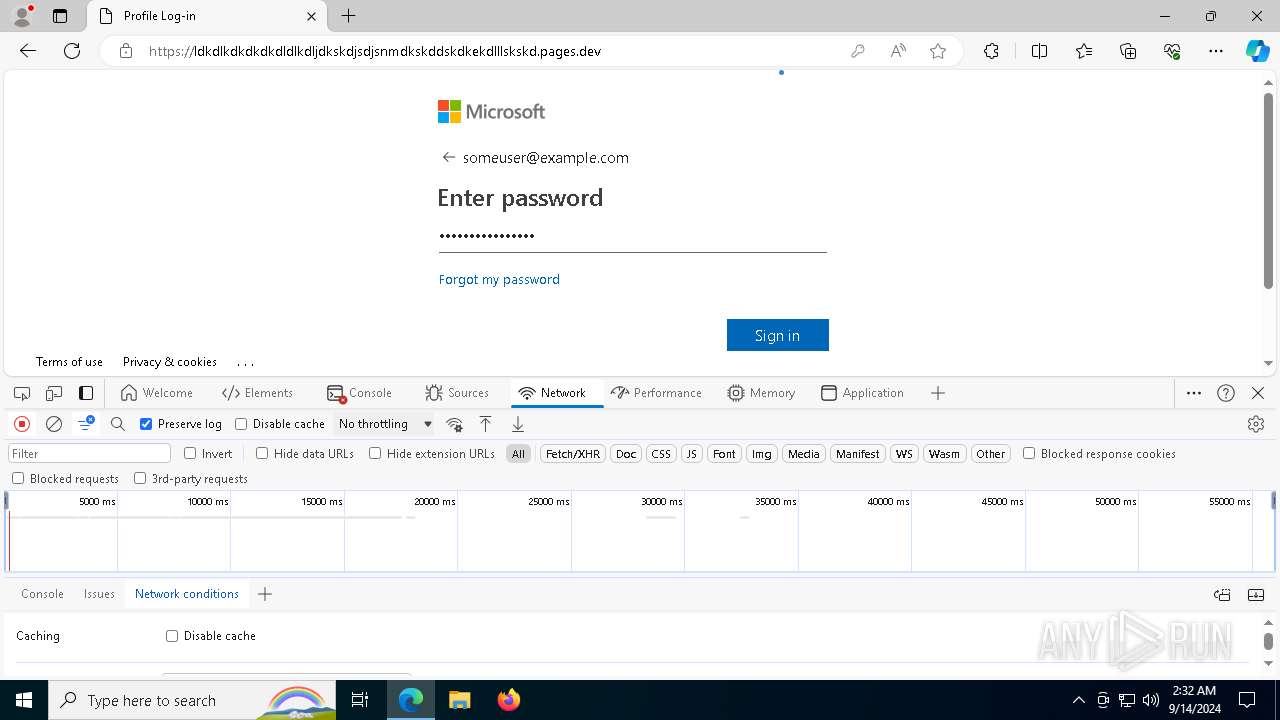Open Terms of use link
The width and height of the screenshot is (1280, 720).
69,362
